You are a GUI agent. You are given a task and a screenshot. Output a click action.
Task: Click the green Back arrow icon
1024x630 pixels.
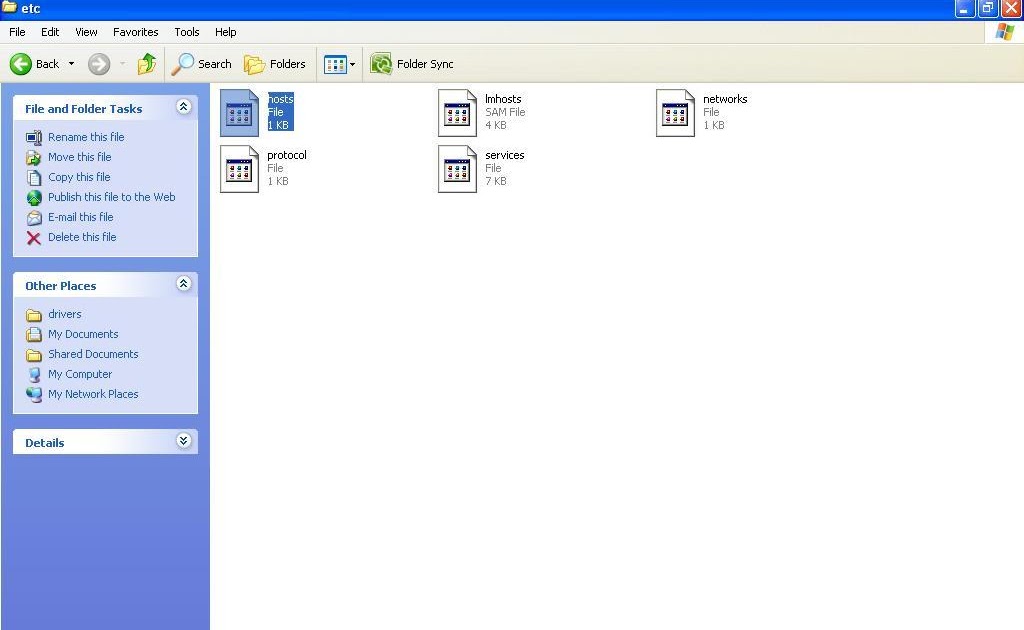[20, 64]
